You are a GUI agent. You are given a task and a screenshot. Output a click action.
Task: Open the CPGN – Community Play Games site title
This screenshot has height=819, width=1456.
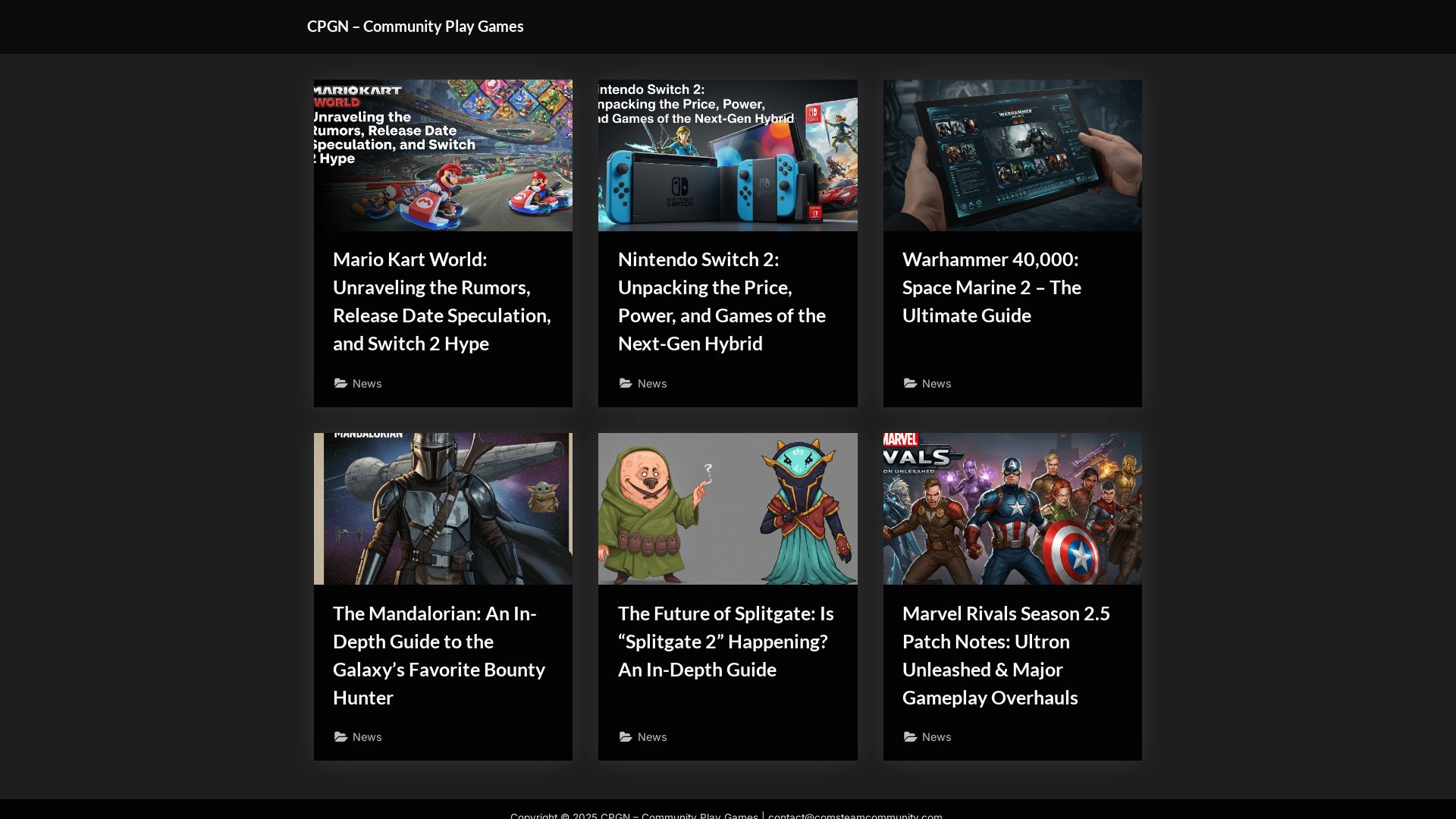pyautogui.click(x=415, y=27)
